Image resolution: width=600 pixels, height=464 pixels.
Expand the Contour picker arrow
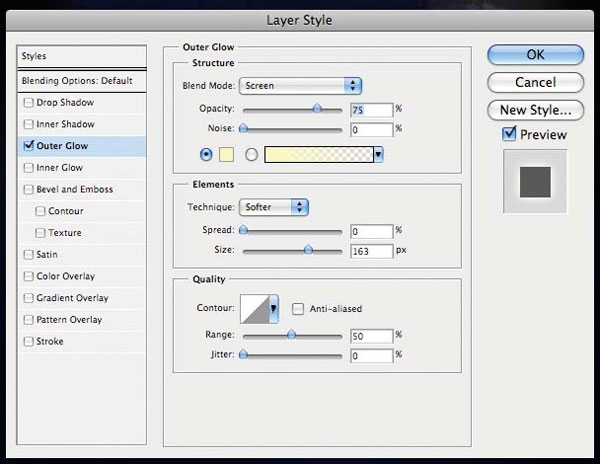(x=274, y=309)
